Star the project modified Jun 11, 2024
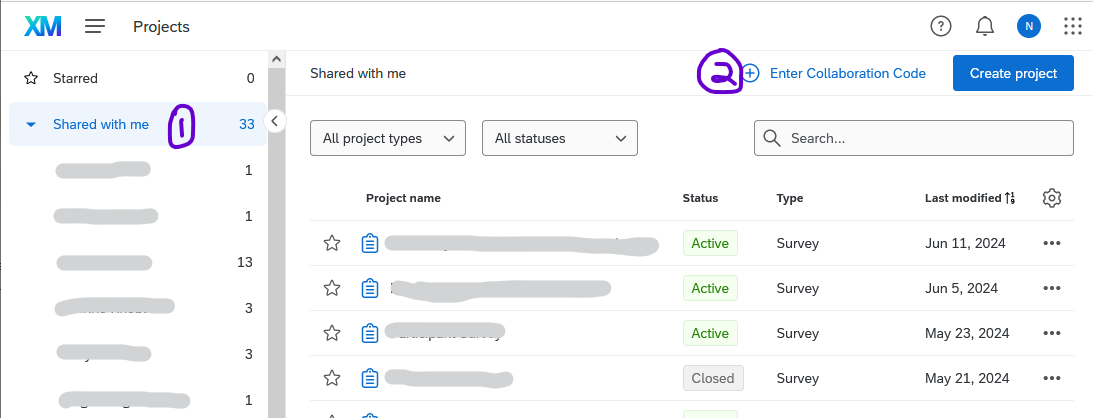The width and height of the screenshot is (1093, 418). pos(332,243)
